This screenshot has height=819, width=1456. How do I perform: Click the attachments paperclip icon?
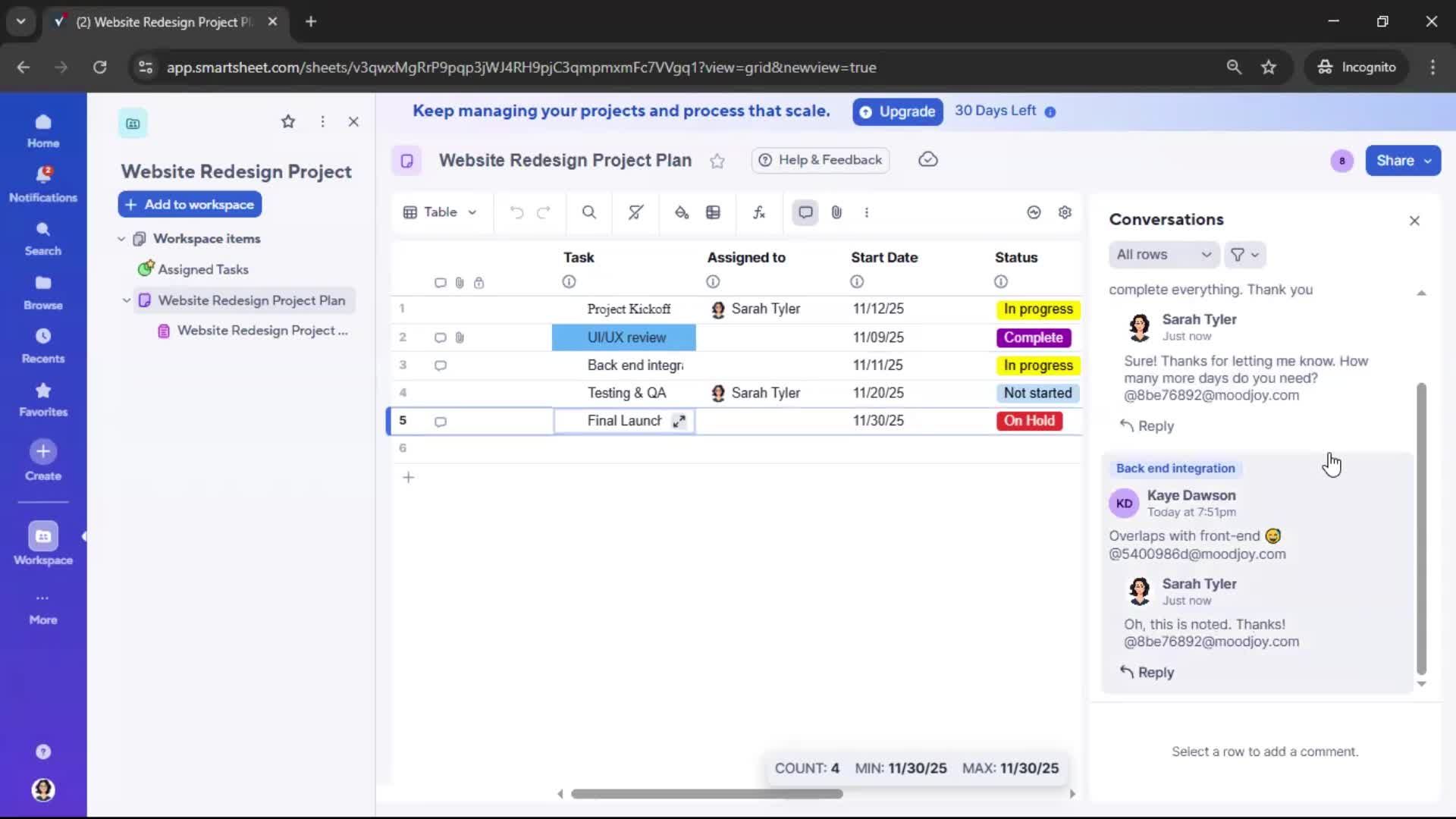[x=836, y=212]
